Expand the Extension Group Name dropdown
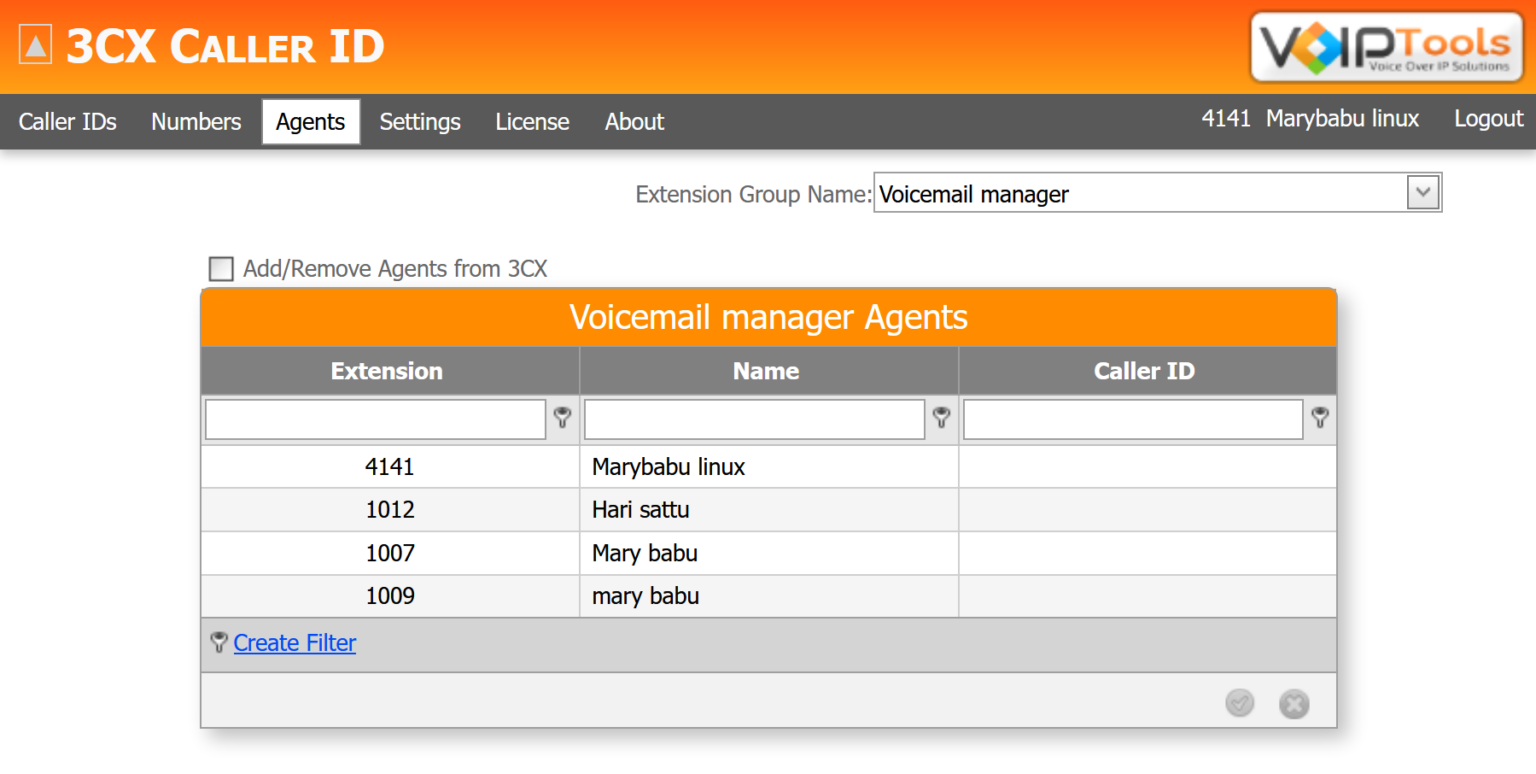The height and width of the screenshot is (774, 1536). [1422, 193]
